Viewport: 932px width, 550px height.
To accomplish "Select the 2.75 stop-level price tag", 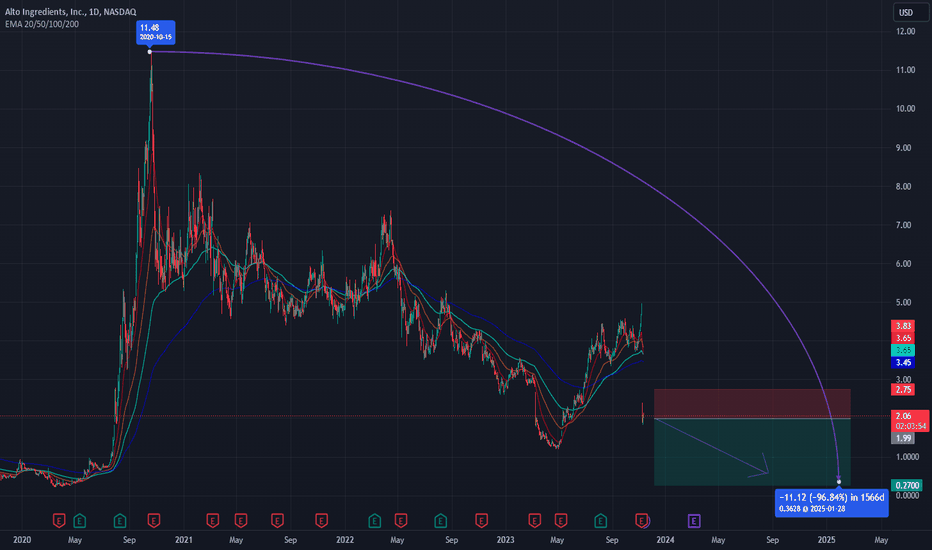I will pyautogui.click(x=903, y=389).
